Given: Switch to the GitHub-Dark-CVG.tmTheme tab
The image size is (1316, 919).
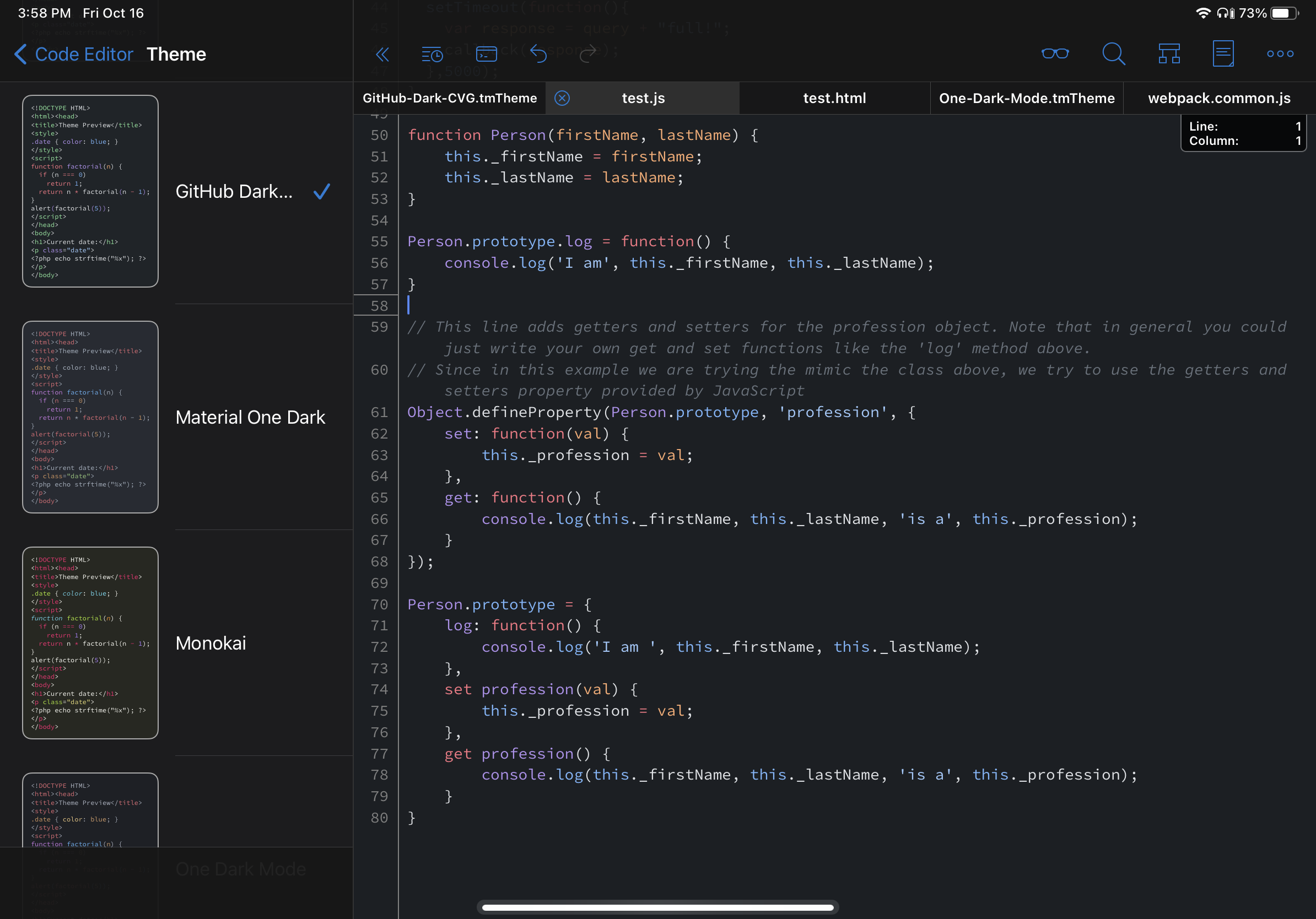Looking at the screenshot, I should 450,98.
